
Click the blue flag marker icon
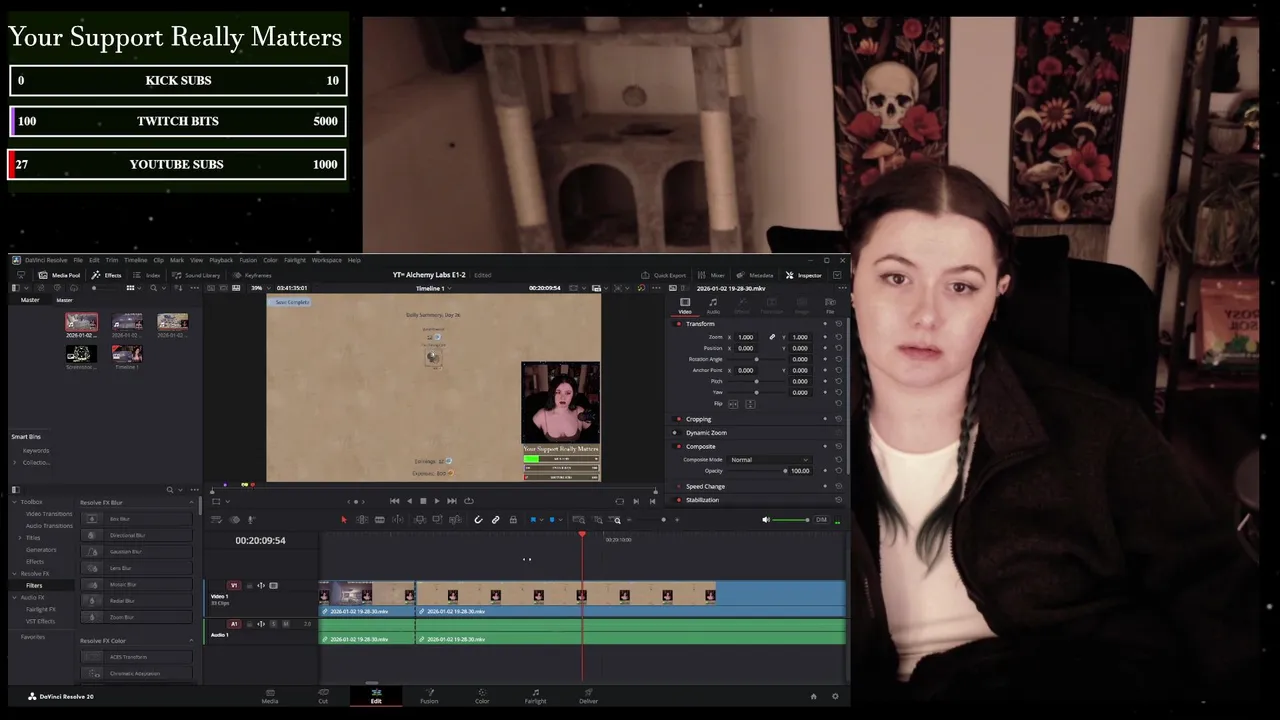point(533,520)
